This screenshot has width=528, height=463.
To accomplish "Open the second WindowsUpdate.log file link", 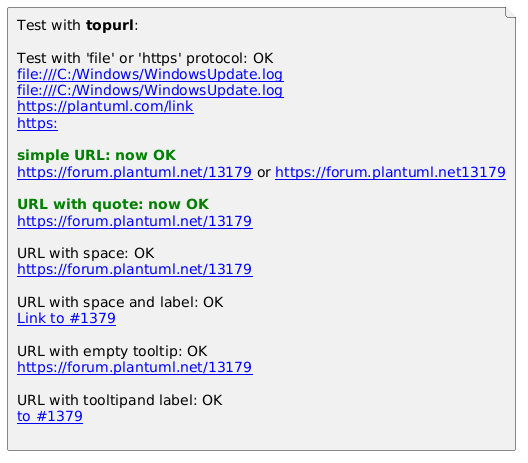I will coord(150,91).
